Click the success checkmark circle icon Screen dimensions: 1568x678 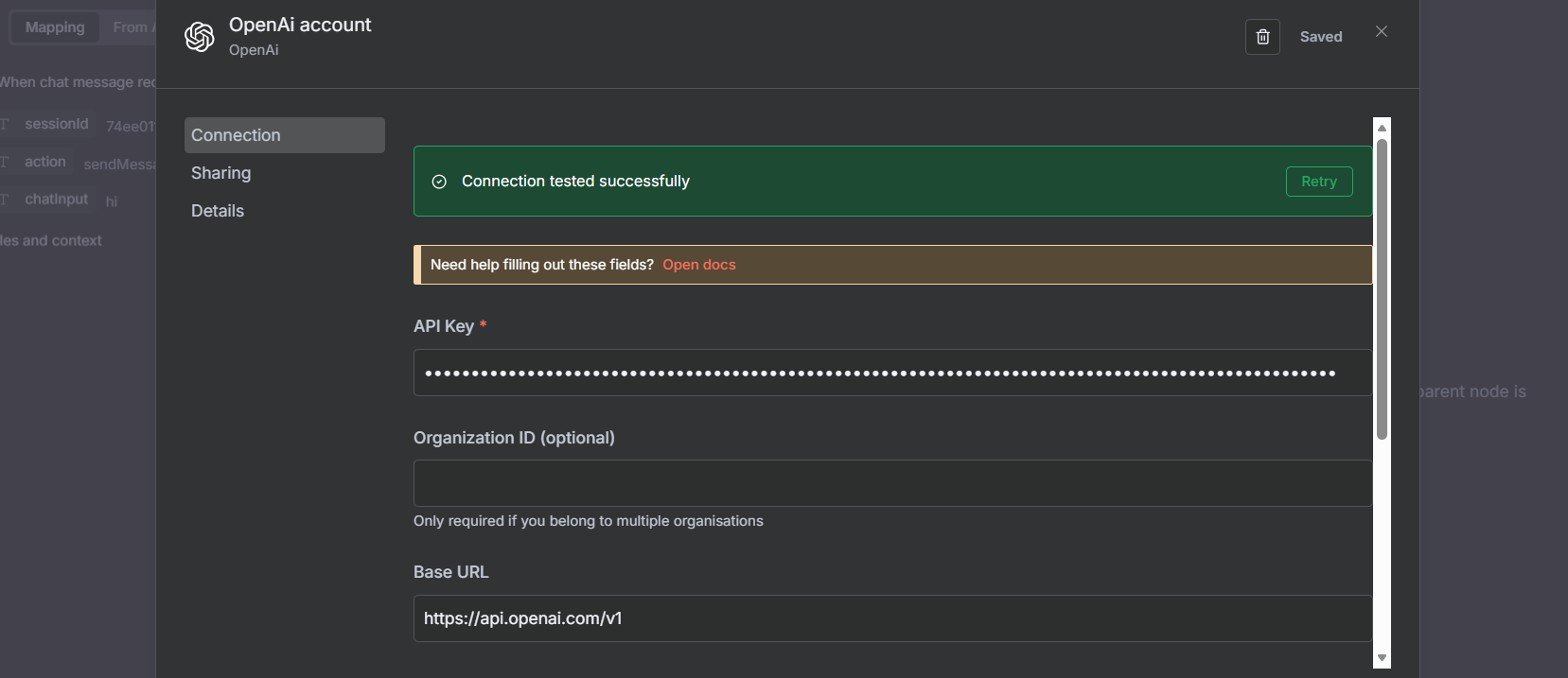click(x=439, y=182)
